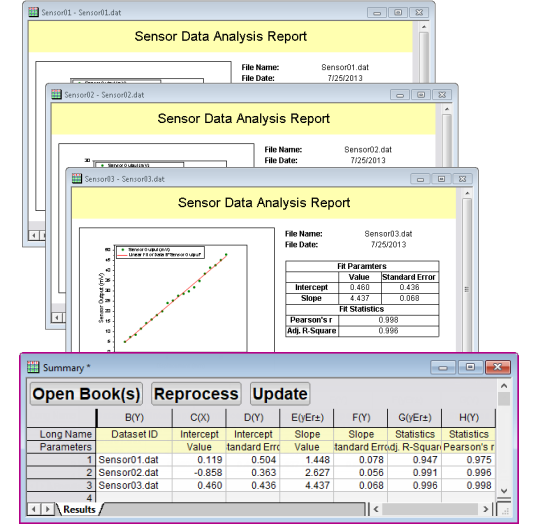Click slope value 2.627
547x526 pixels.
tap(307, 473)
